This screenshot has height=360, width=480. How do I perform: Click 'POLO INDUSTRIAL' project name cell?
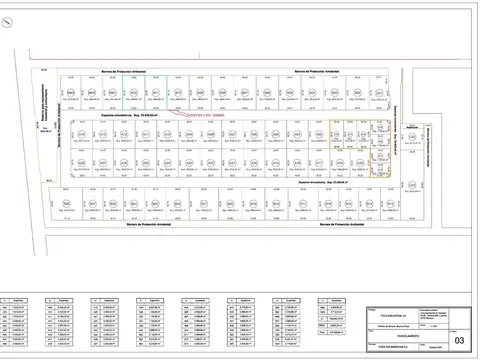pos(393,315)
